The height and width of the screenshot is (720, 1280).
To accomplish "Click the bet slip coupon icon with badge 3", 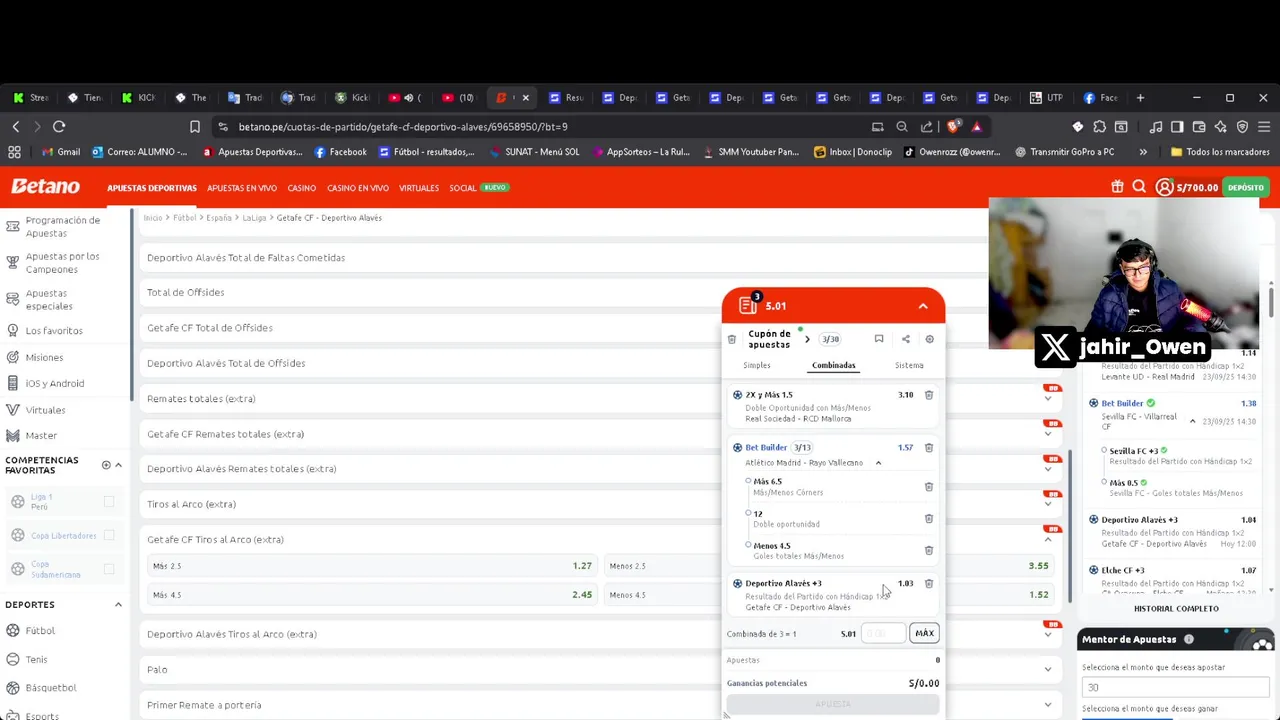I will 748,305.
